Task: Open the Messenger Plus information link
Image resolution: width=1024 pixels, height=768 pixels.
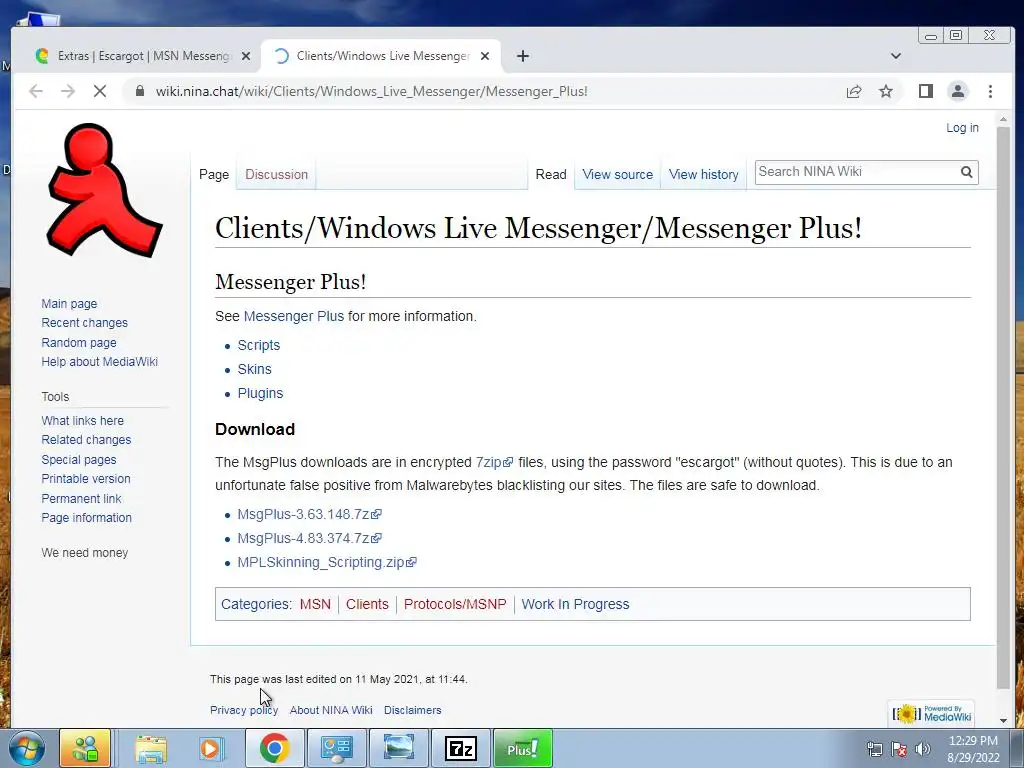Action: [293, 316]
